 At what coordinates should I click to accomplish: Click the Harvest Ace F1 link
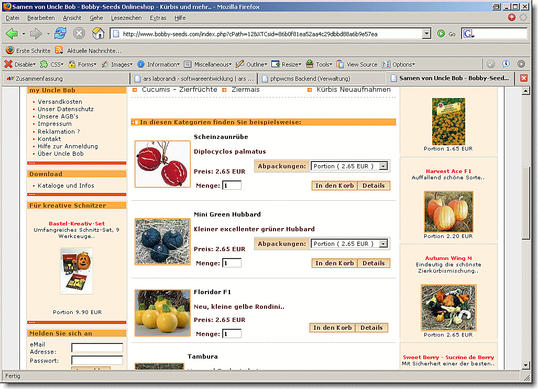pos(448,171)
